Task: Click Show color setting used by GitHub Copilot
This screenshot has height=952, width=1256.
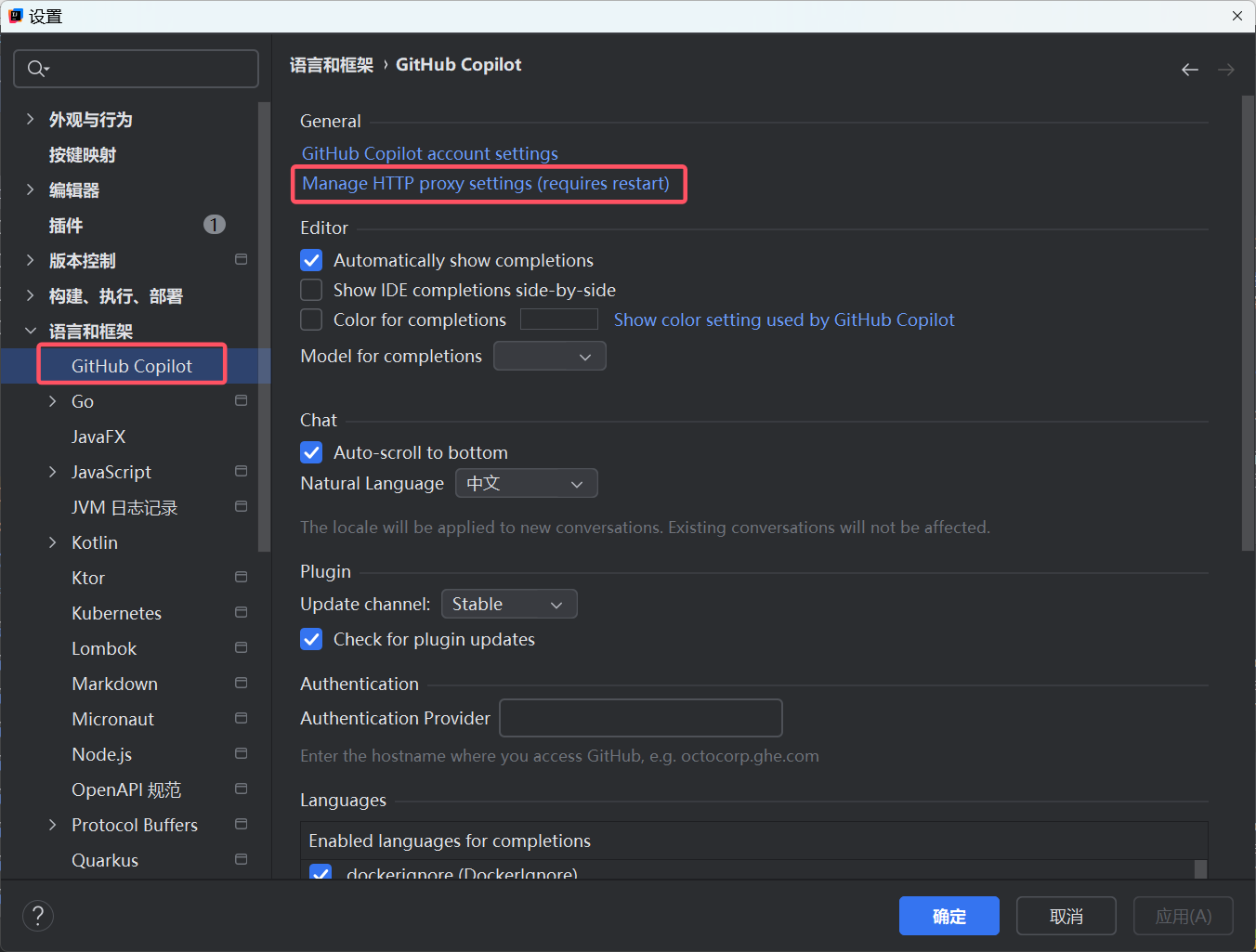Action: point(784,320)
